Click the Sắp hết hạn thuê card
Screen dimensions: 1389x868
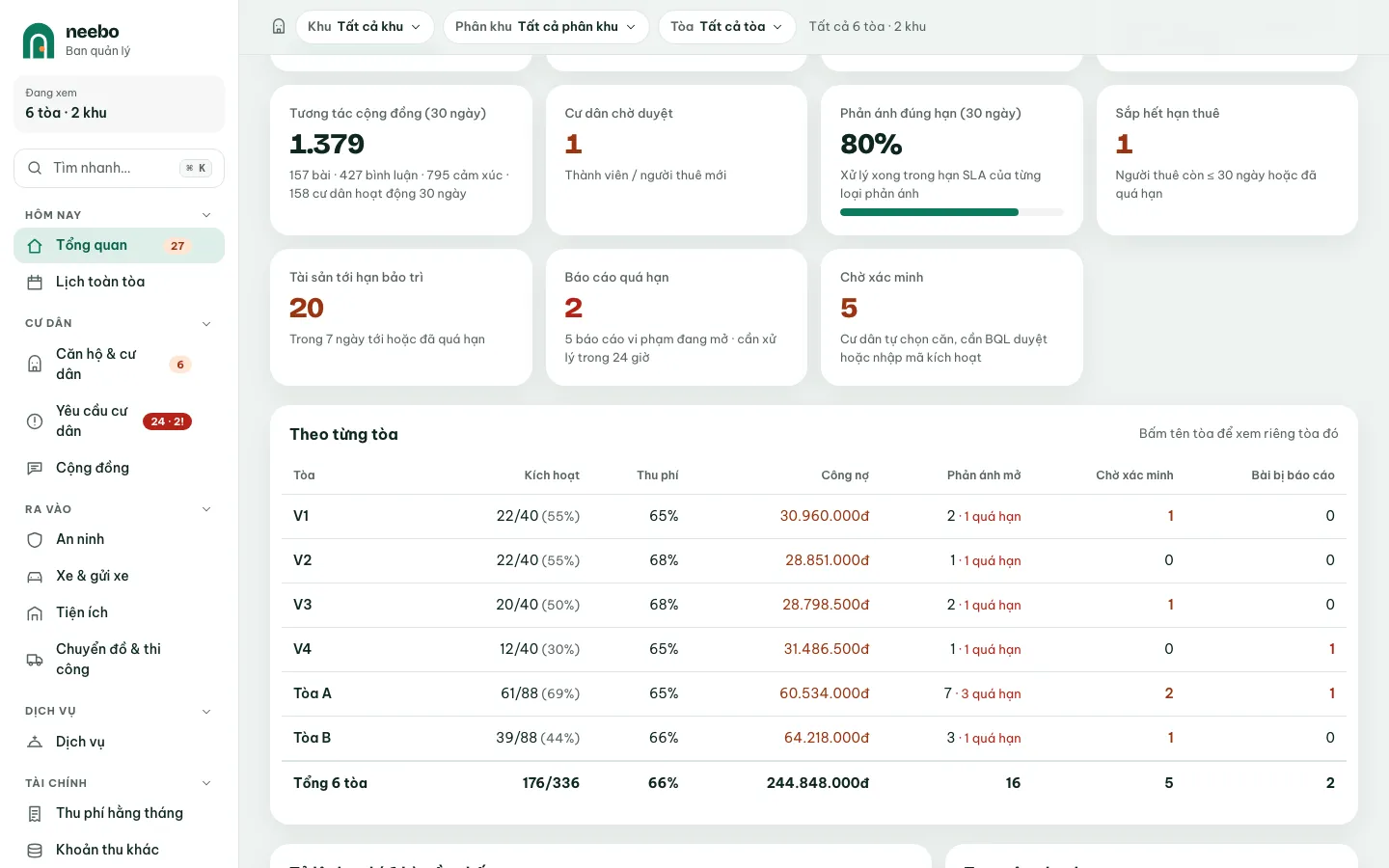[1227, 160]
